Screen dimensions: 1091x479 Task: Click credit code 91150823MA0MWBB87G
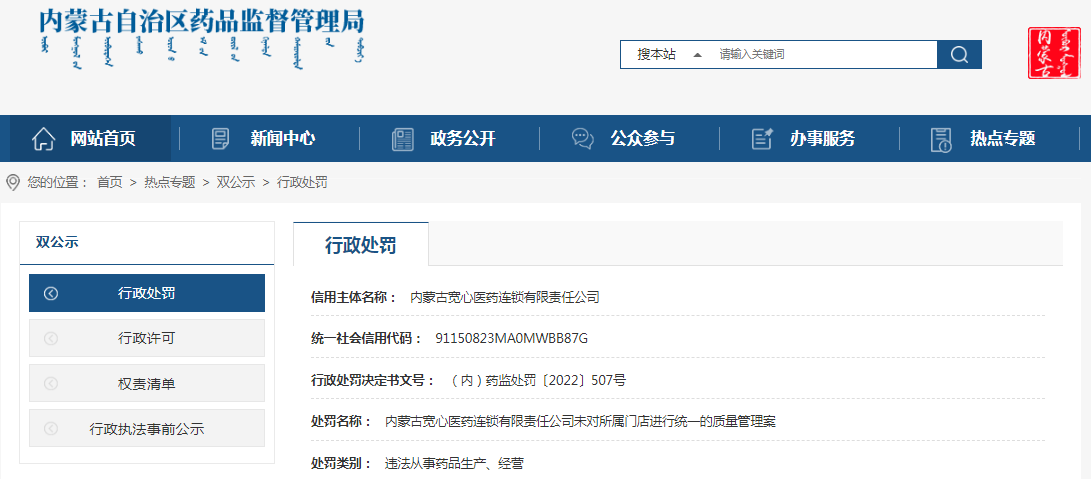(511, 339)
